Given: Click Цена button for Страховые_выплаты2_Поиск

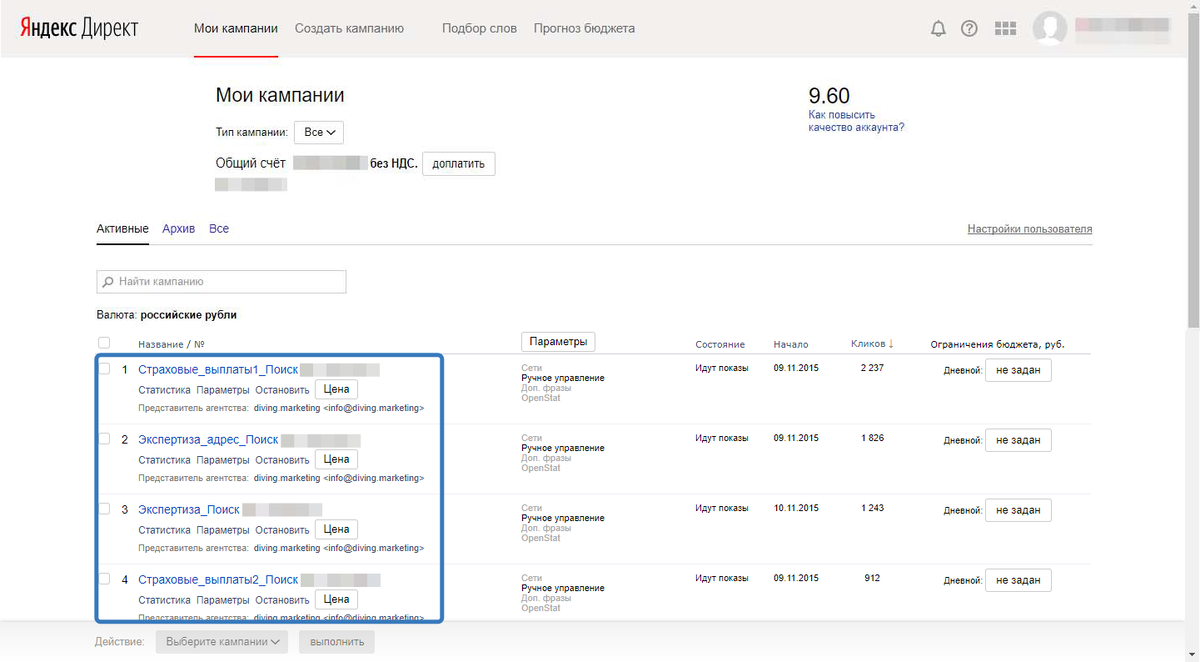Looking at the screenshot, I should click(336, 599).
